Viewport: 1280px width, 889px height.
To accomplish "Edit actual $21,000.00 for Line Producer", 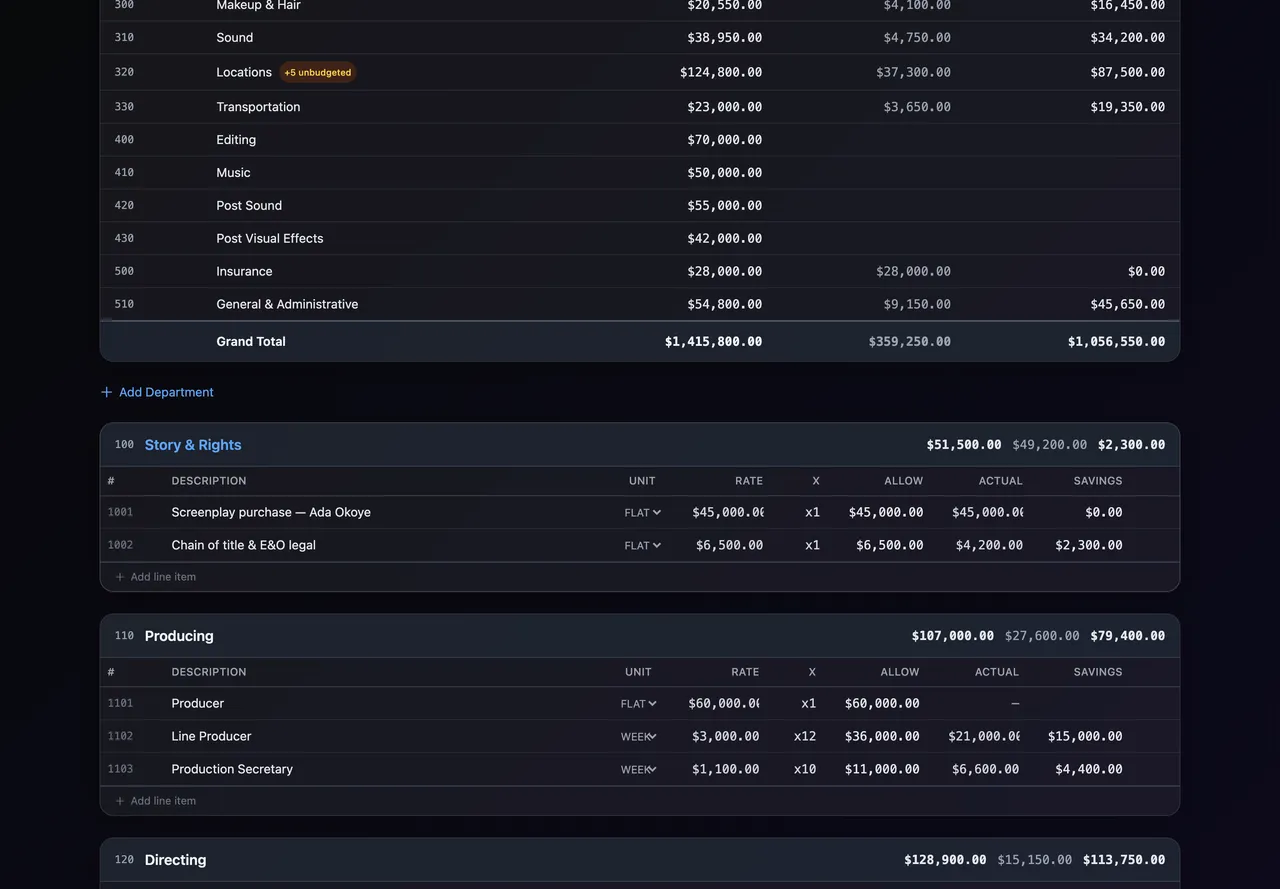I will (983, 736).
